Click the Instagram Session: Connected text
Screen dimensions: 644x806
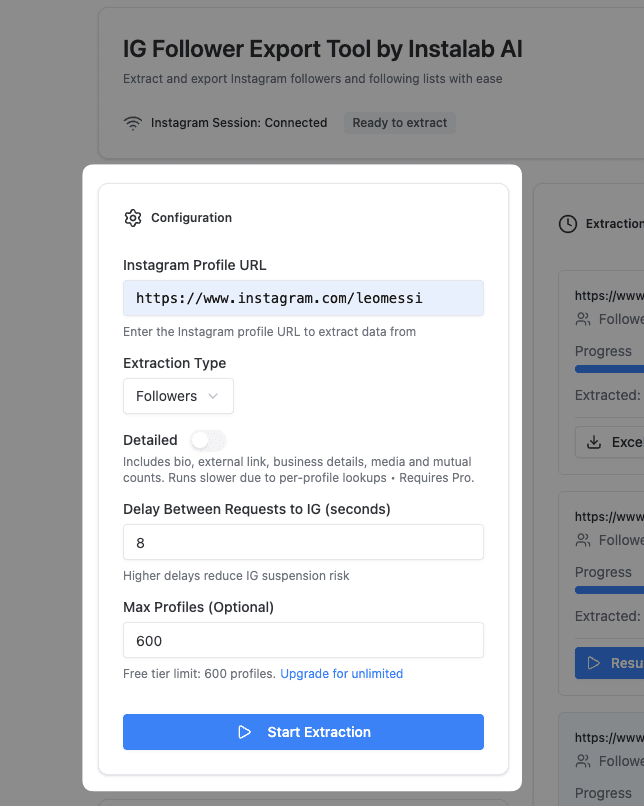click(x=239, y=123)
